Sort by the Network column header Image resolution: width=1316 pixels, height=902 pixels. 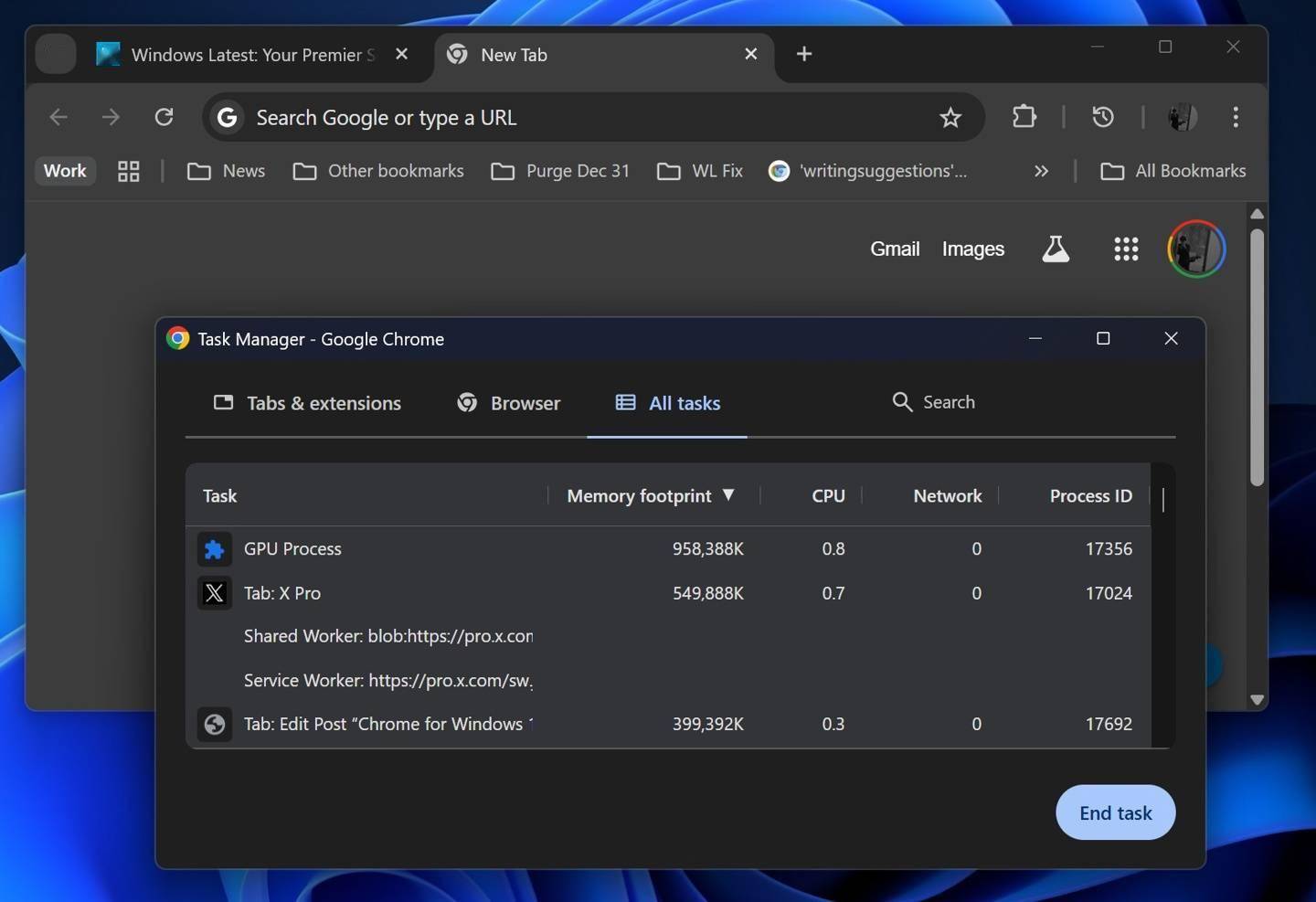[947, 495]
